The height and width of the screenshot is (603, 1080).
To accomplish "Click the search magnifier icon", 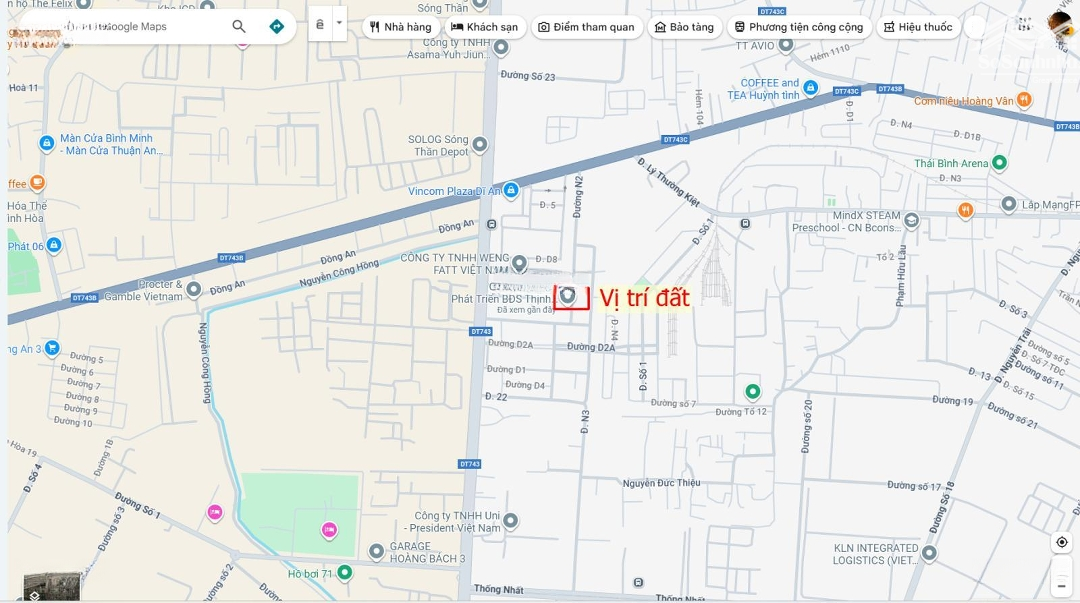I will (x=239, y=26).
